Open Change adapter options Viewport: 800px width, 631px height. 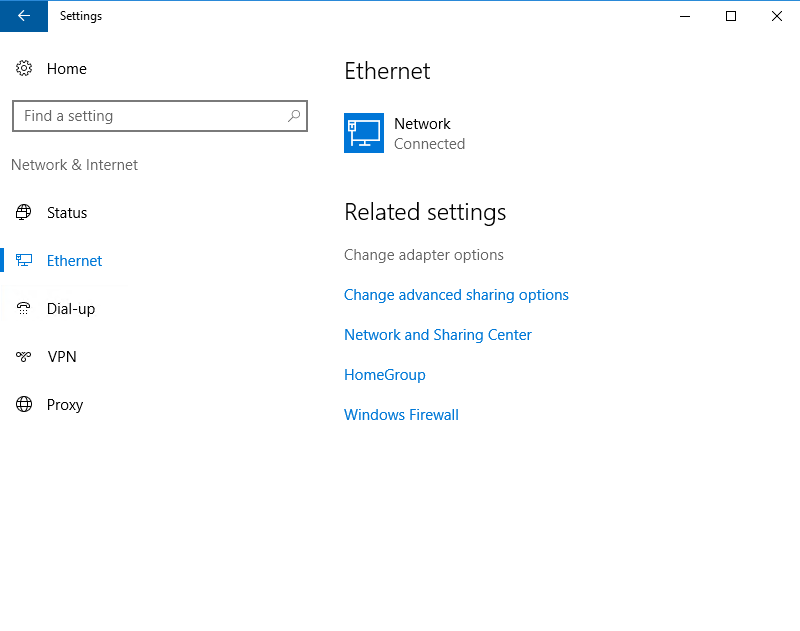(x=424, y=255)
